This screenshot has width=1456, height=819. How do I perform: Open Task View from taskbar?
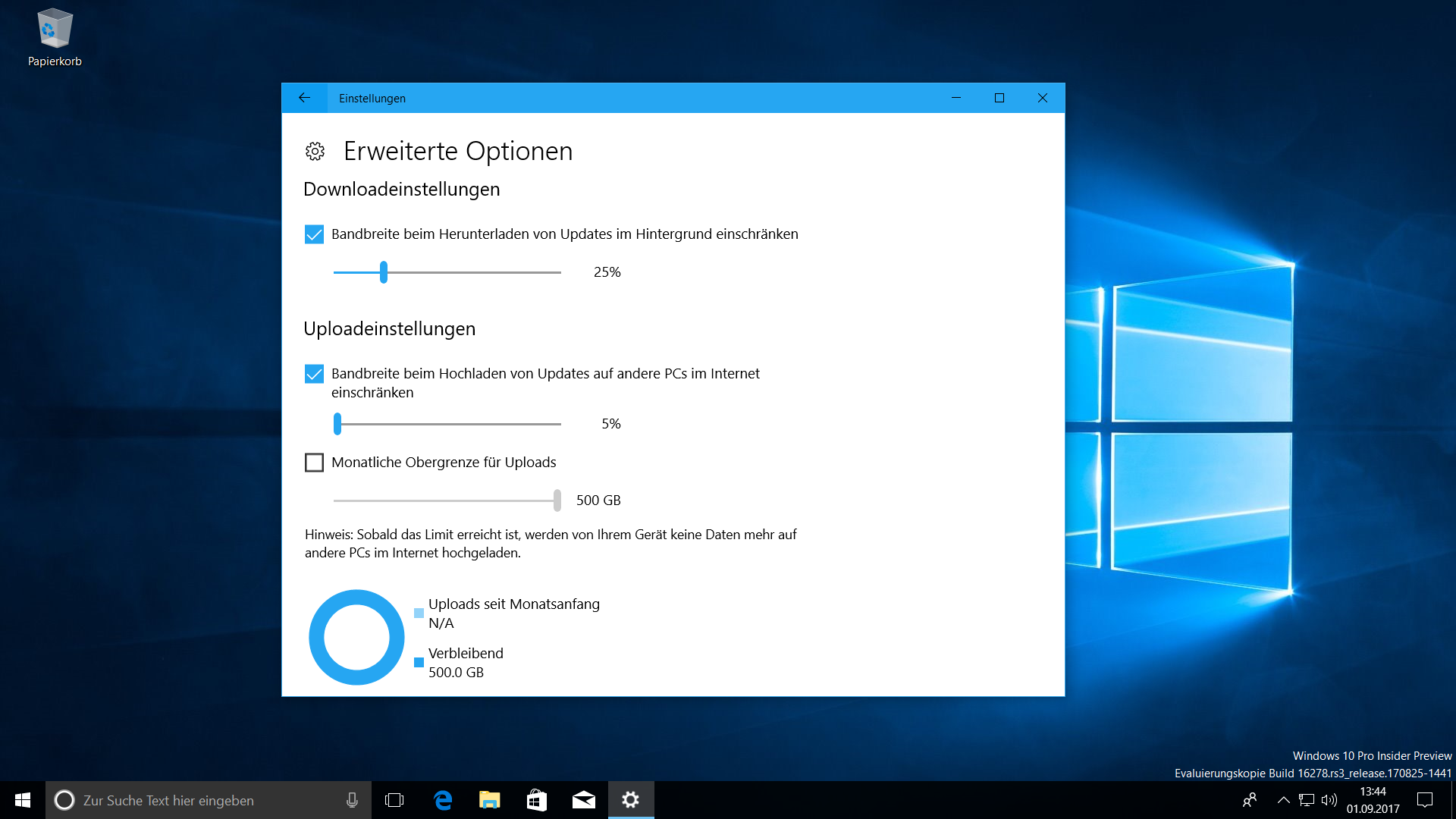tap(394, 800)
